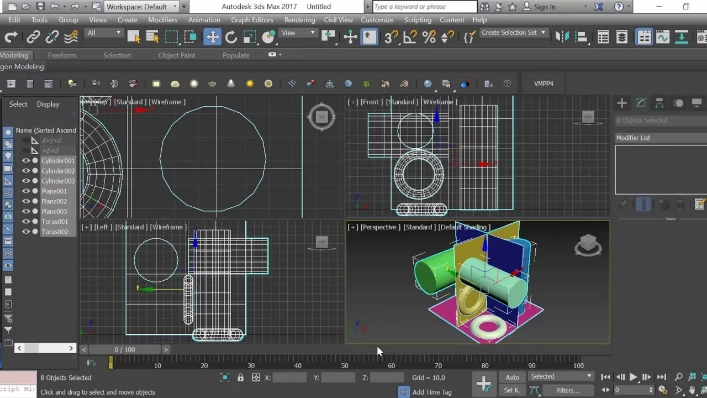Click the Bind to Space Warp icon
This screenshot has height=398, width=707.
(x=71, y=37)
